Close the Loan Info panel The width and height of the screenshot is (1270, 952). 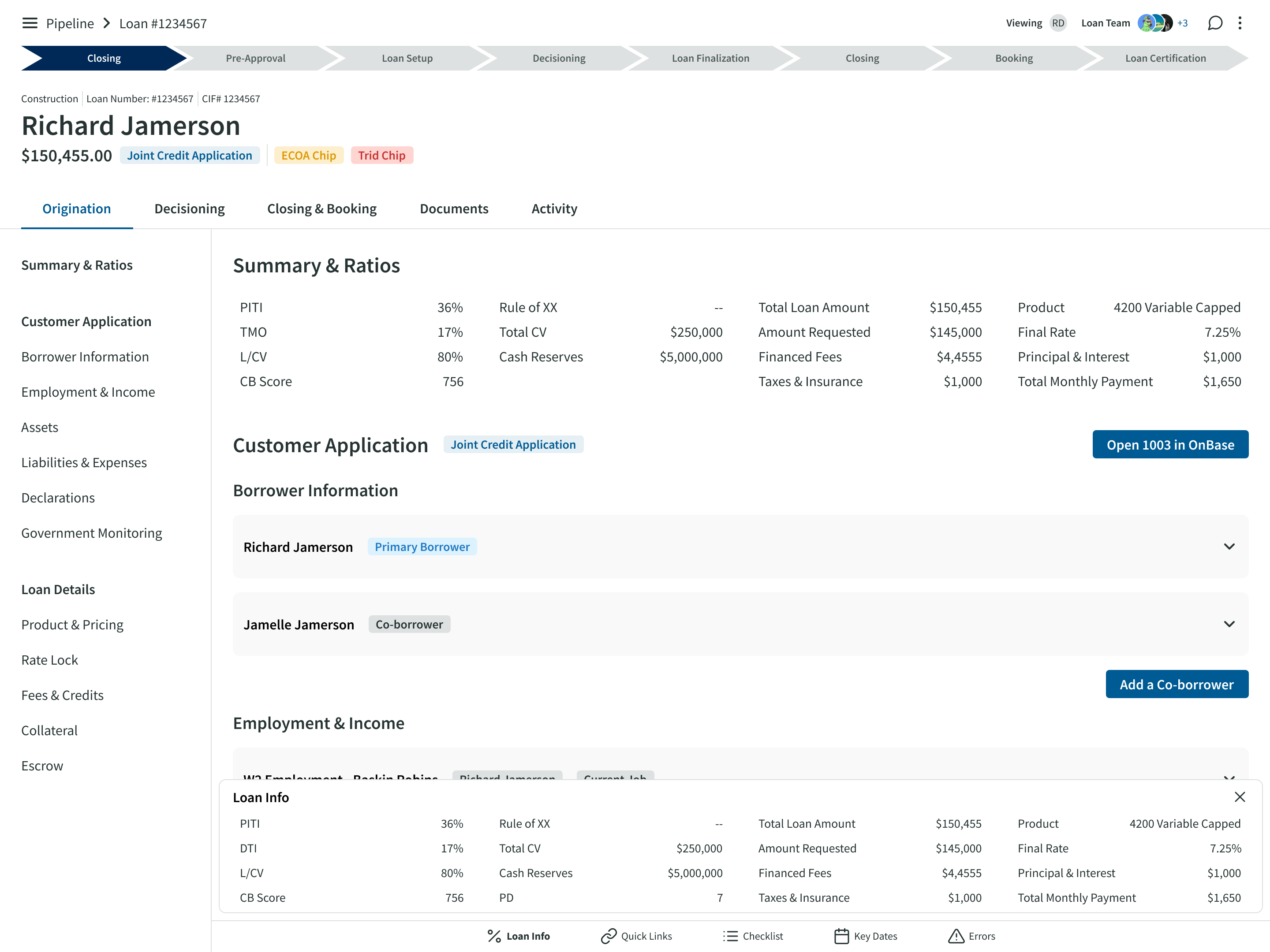point(1240,797)
